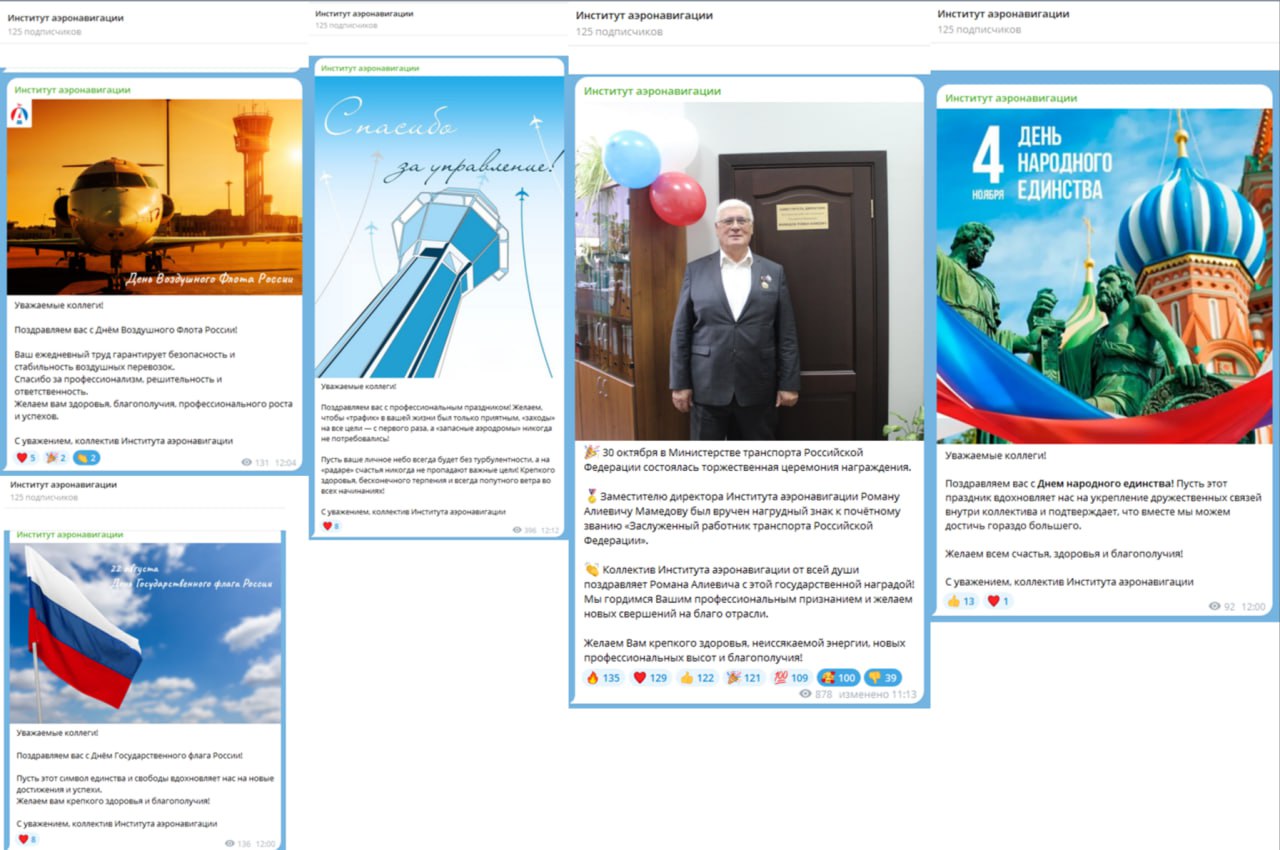Click the party popper reaction showing 2
Image resolution: width=1280 pixels, height=850 pixels.
pyautogui.click(x=57, y=458)
